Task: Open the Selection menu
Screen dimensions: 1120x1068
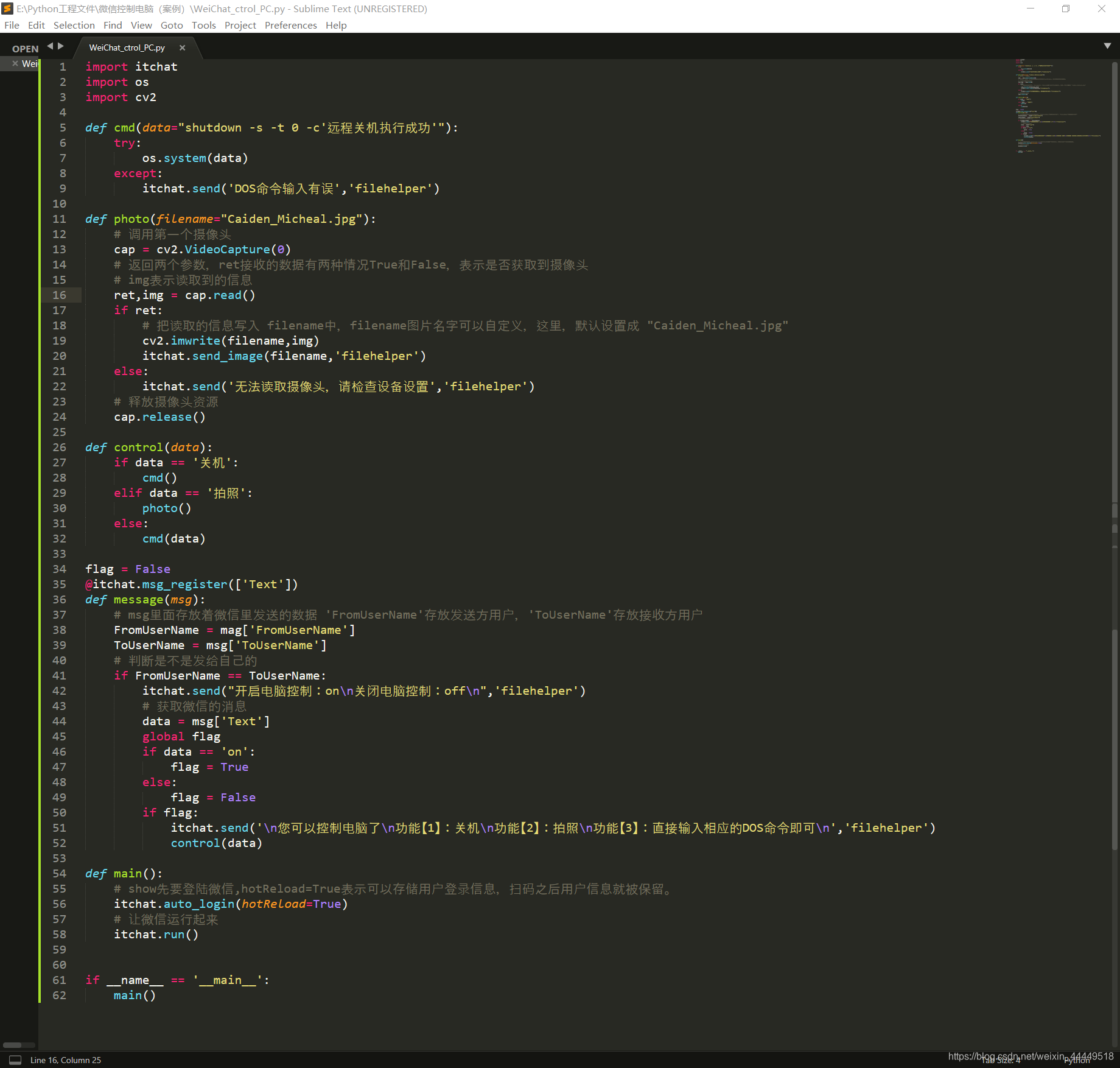Action: pyautogui.click(x=74, y=25)
